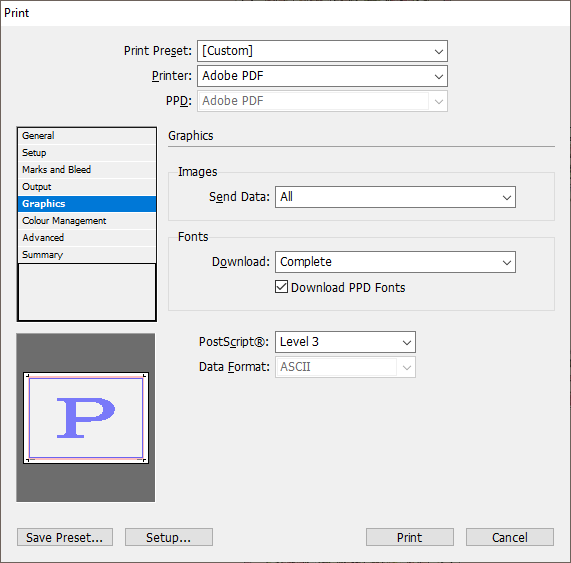The image size is (571, 563).
Task: Select Setup in the category list
Action: point(87,153)
